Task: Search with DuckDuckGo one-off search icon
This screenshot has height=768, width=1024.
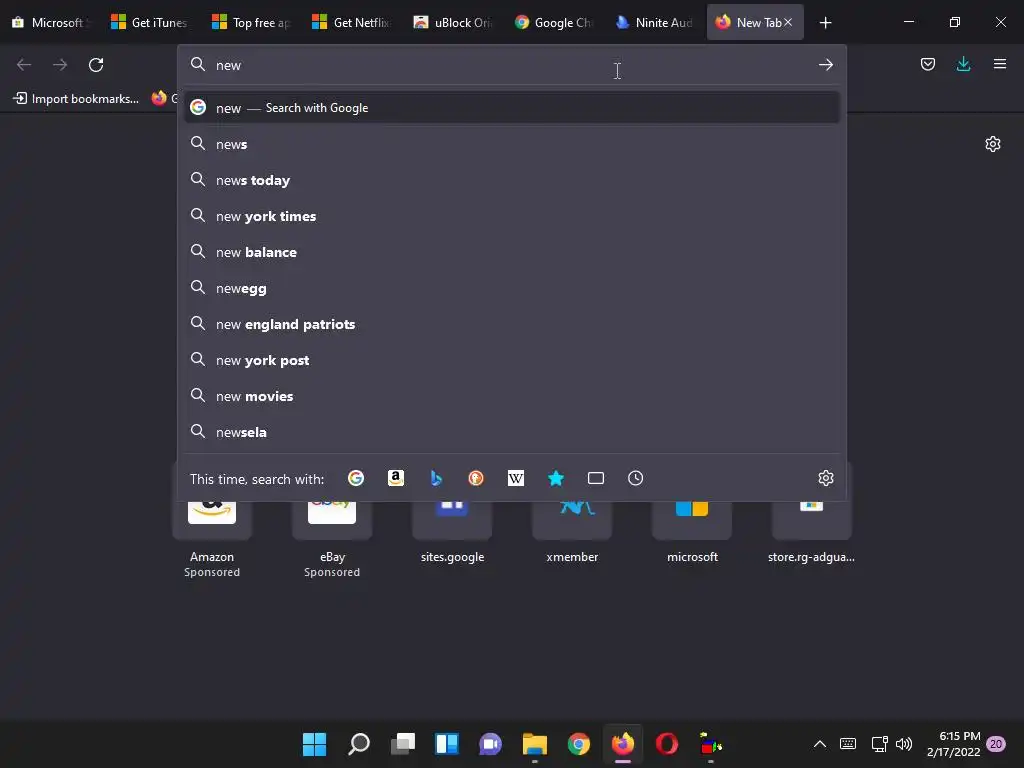Action: [476, 478]
